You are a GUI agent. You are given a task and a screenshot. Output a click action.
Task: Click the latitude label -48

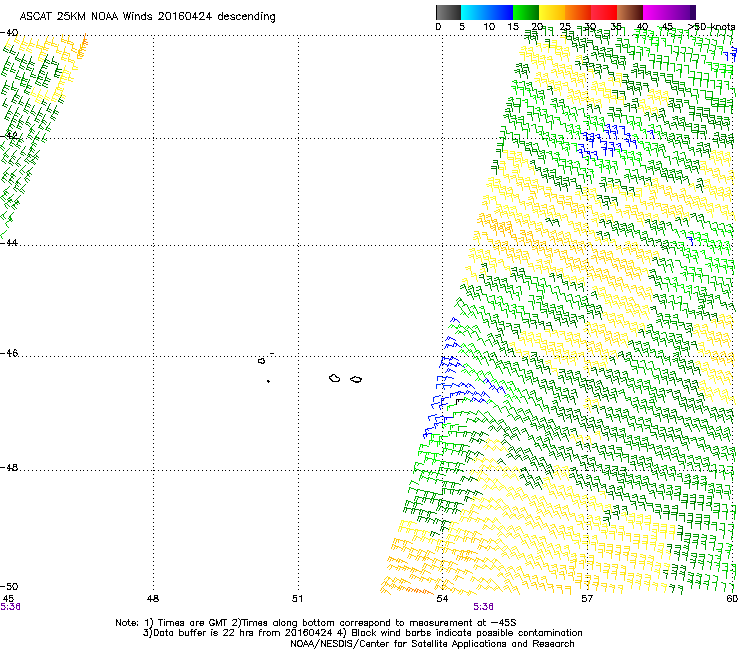pos(9,467)
